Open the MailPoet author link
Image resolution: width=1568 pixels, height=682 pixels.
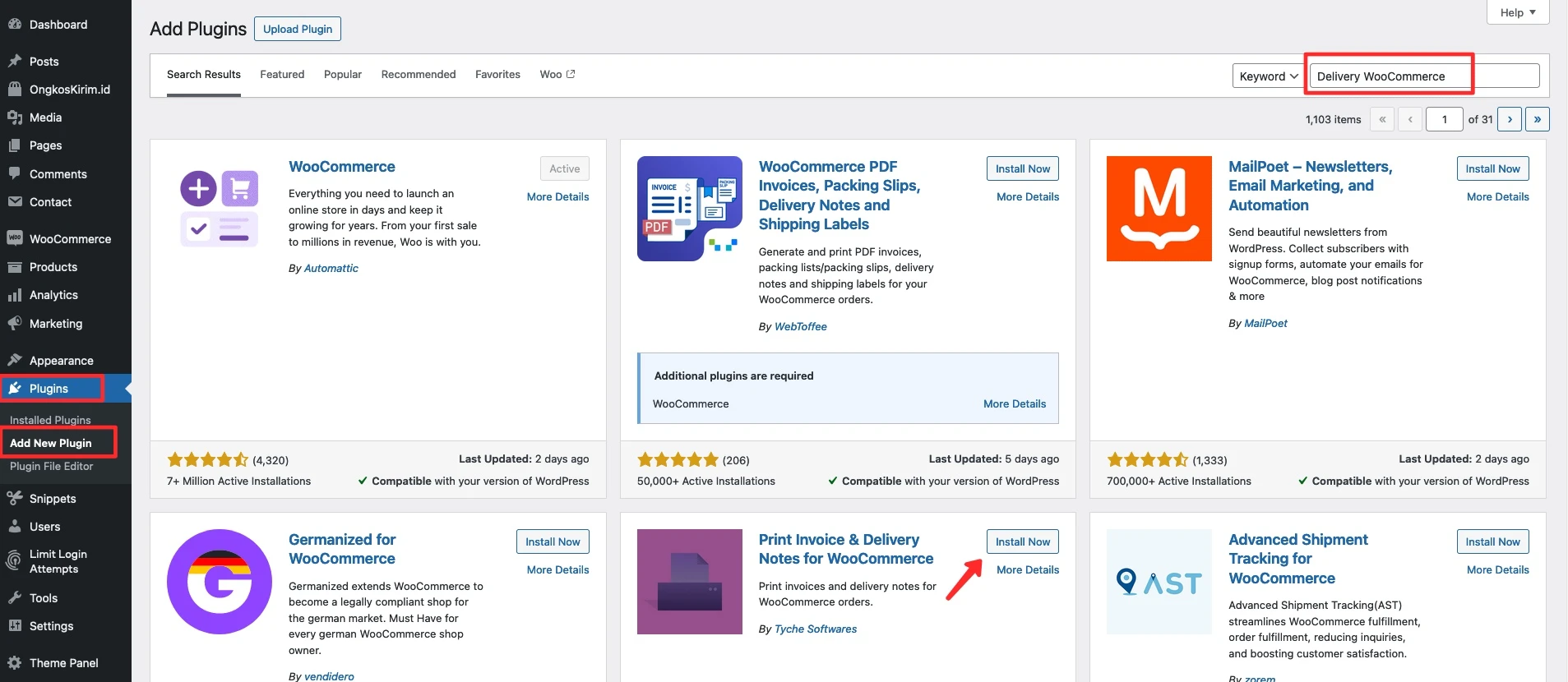point(1265,323)
